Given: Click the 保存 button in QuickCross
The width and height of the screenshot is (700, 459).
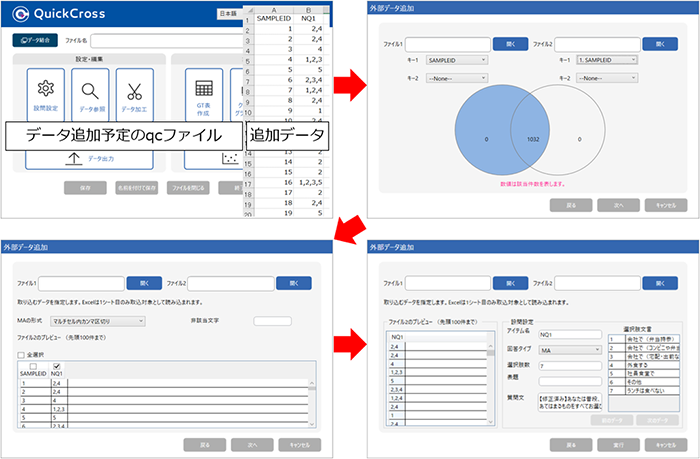Looking at the screenshot, I should [85, 188].
